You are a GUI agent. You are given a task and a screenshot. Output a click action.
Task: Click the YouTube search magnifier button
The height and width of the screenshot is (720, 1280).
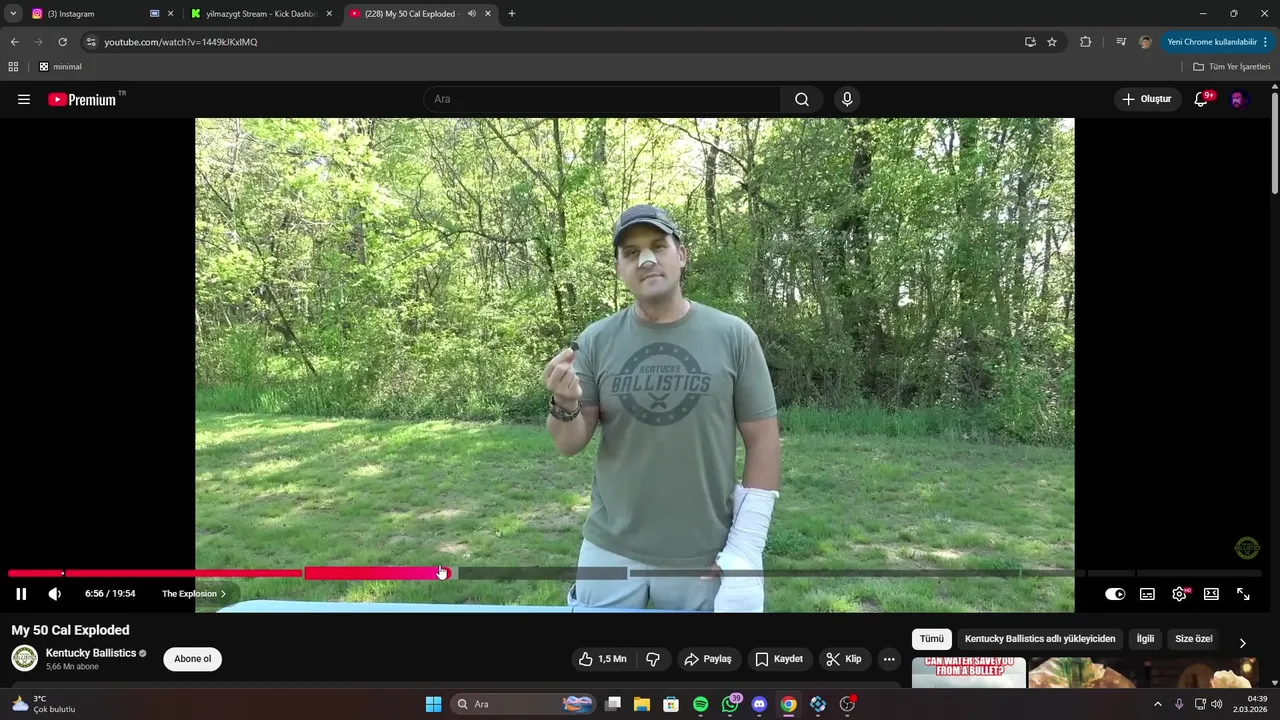[802, 99]
